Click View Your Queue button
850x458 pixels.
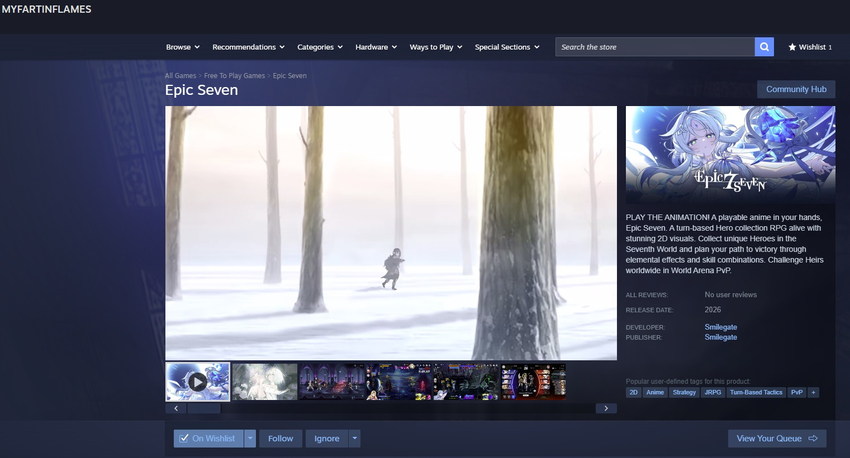click(777, 438)
